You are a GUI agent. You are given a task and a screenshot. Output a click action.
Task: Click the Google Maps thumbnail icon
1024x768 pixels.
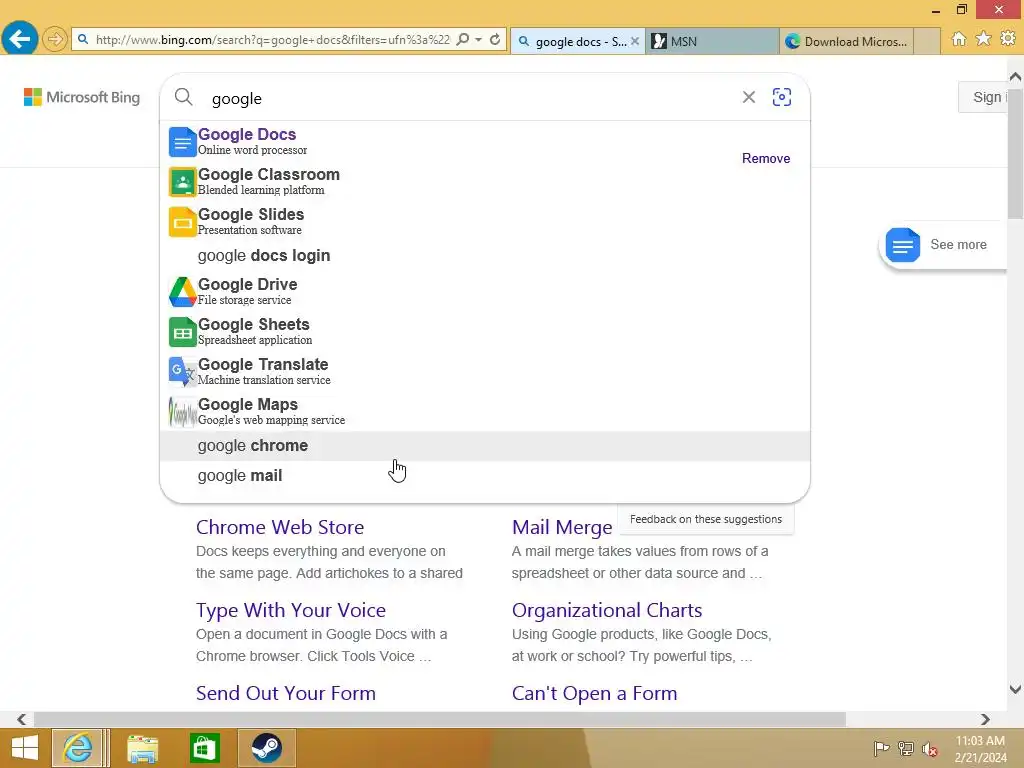coord(182,412)
